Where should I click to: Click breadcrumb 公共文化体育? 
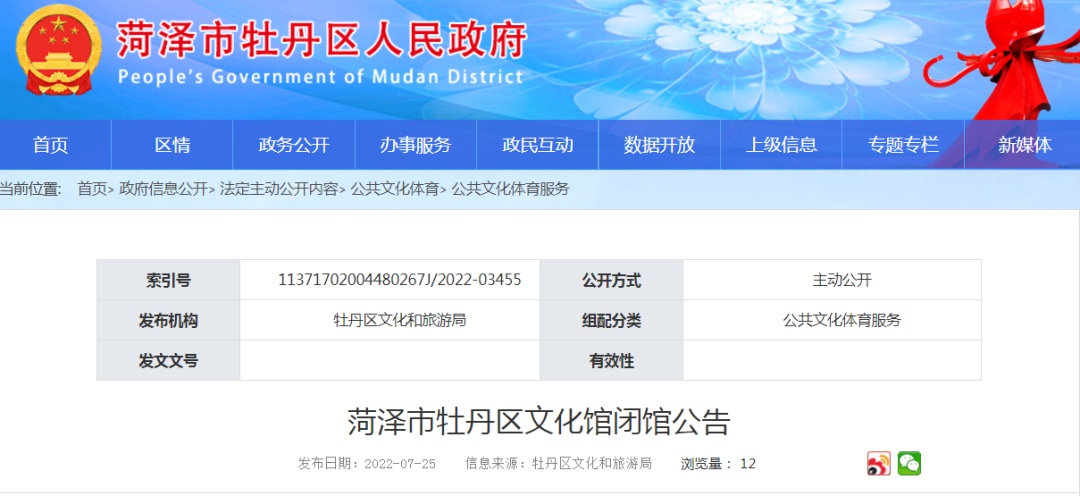click(x=395, y=189)
